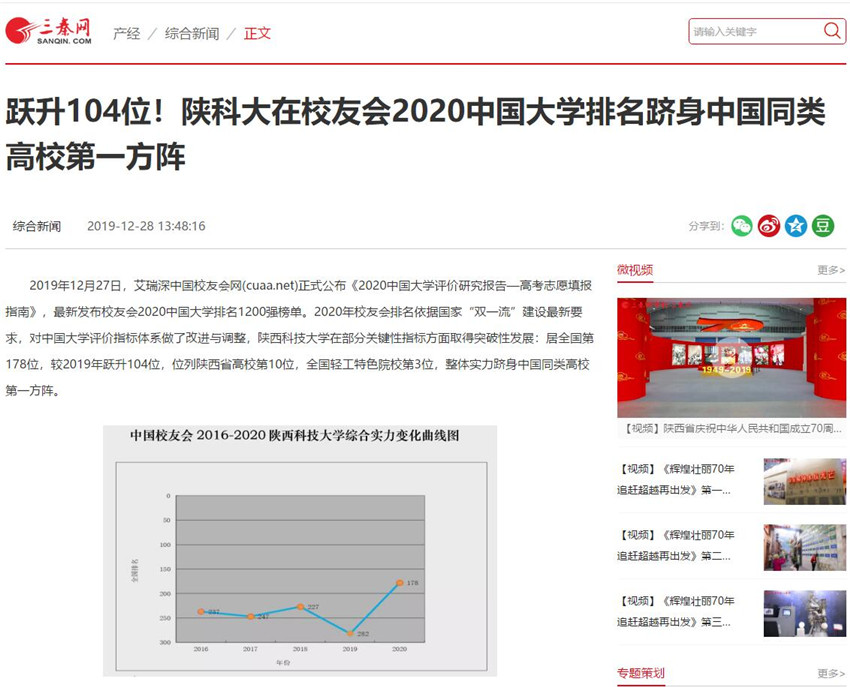Share via the QQ Zone star icon
This screenshot has height=687, width=850.
pos(795,226)
